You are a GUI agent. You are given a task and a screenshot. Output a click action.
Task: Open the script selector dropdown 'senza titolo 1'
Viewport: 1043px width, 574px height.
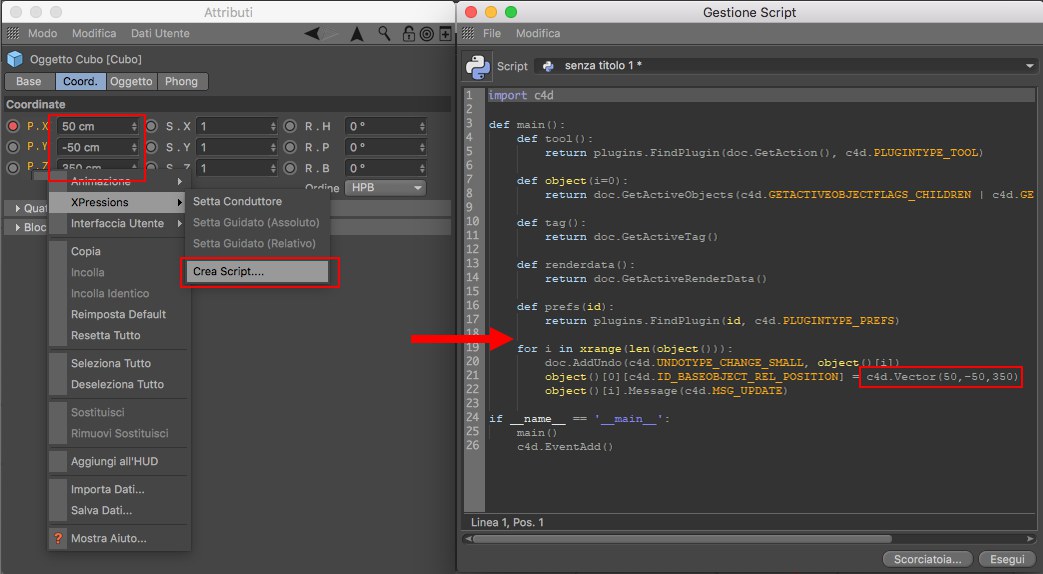[786, 65]
